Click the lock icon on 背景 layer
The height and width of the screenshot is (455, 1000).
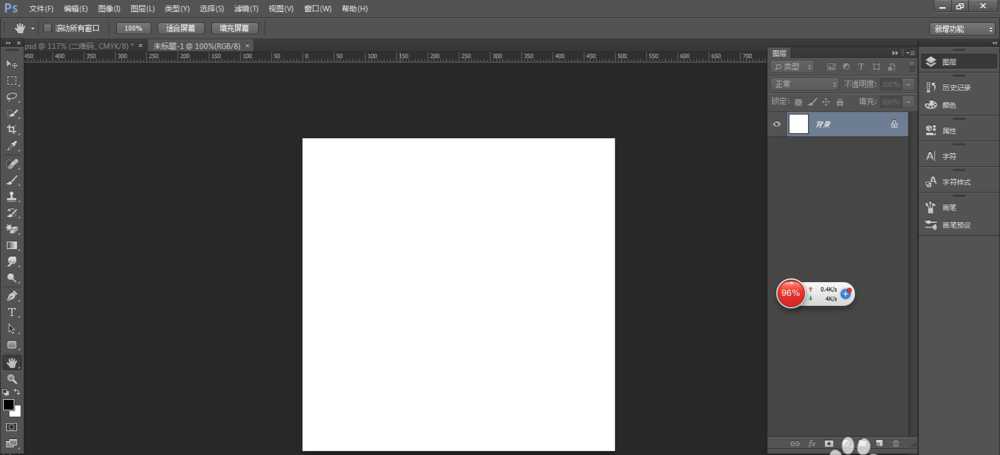(x=894, y=124)
